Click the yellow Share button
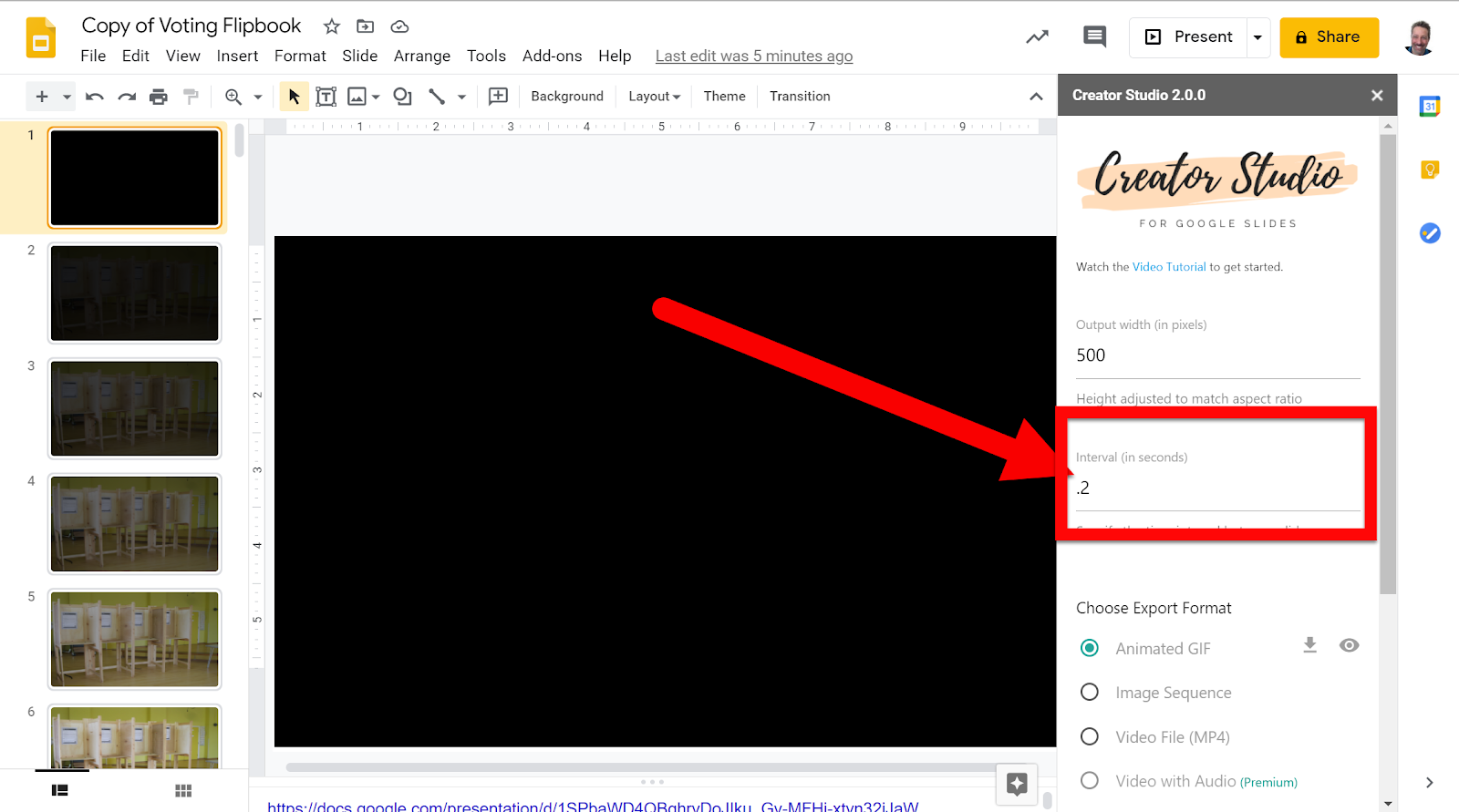Viewport: 1459px width, 812px height. 1329,37
